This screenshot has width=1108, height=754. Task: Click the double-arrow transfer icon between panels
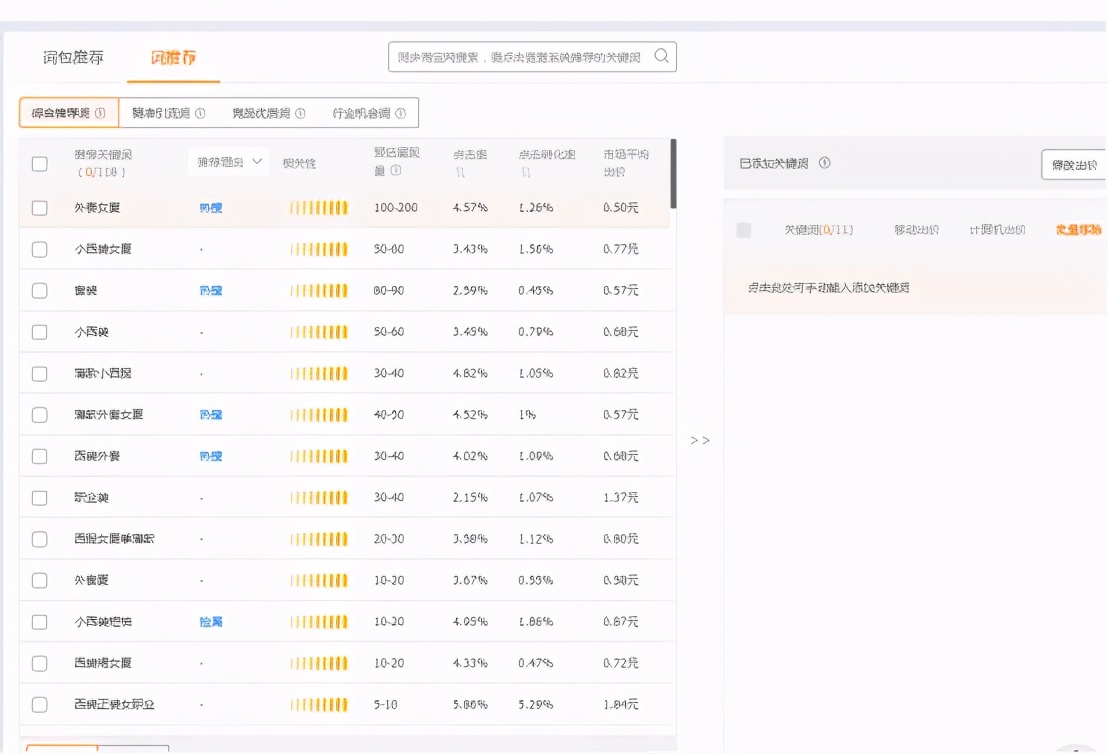[x=700, y=440]
